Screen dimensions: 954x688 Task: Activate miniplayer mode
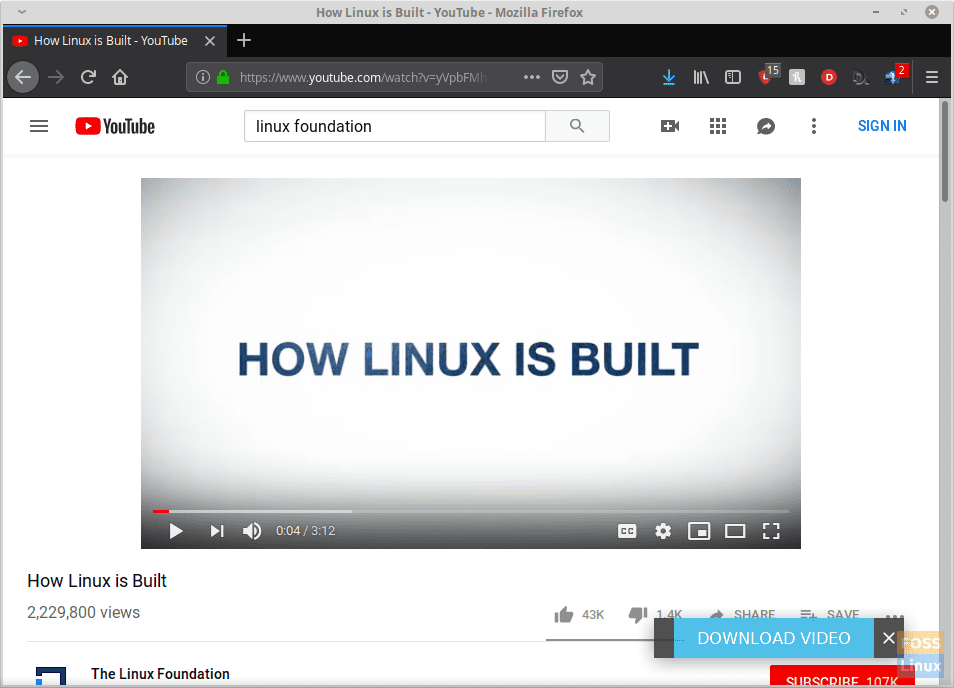click(x=699, y=531)
